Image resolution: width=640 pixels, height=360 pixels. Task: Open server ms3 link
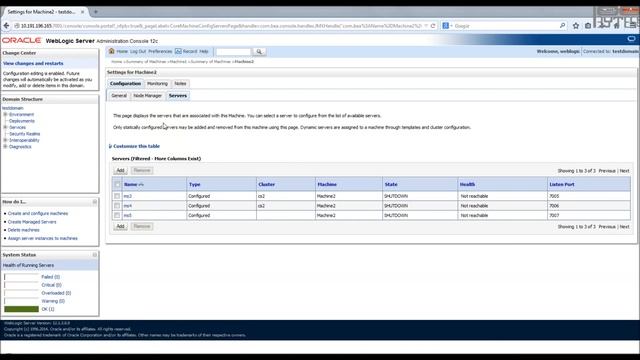pos(128,196)
